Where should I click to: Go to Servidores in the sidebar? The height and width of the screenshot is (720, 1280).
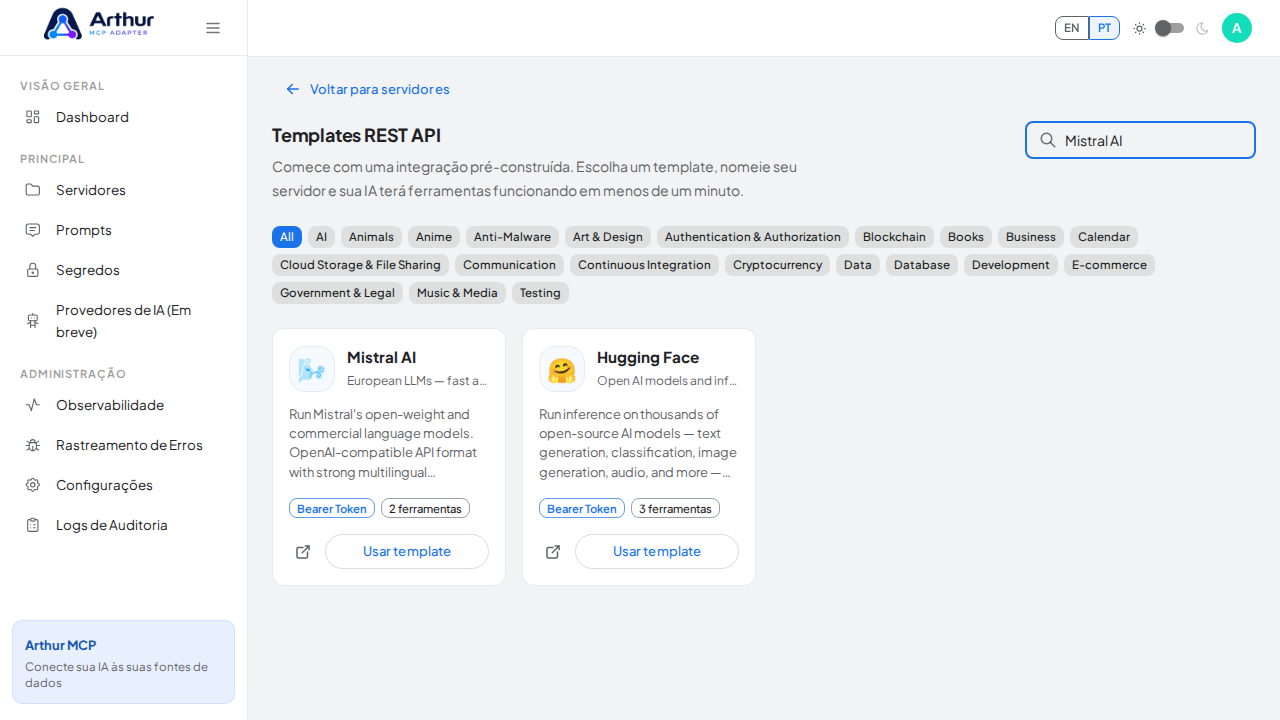[123, 190]
